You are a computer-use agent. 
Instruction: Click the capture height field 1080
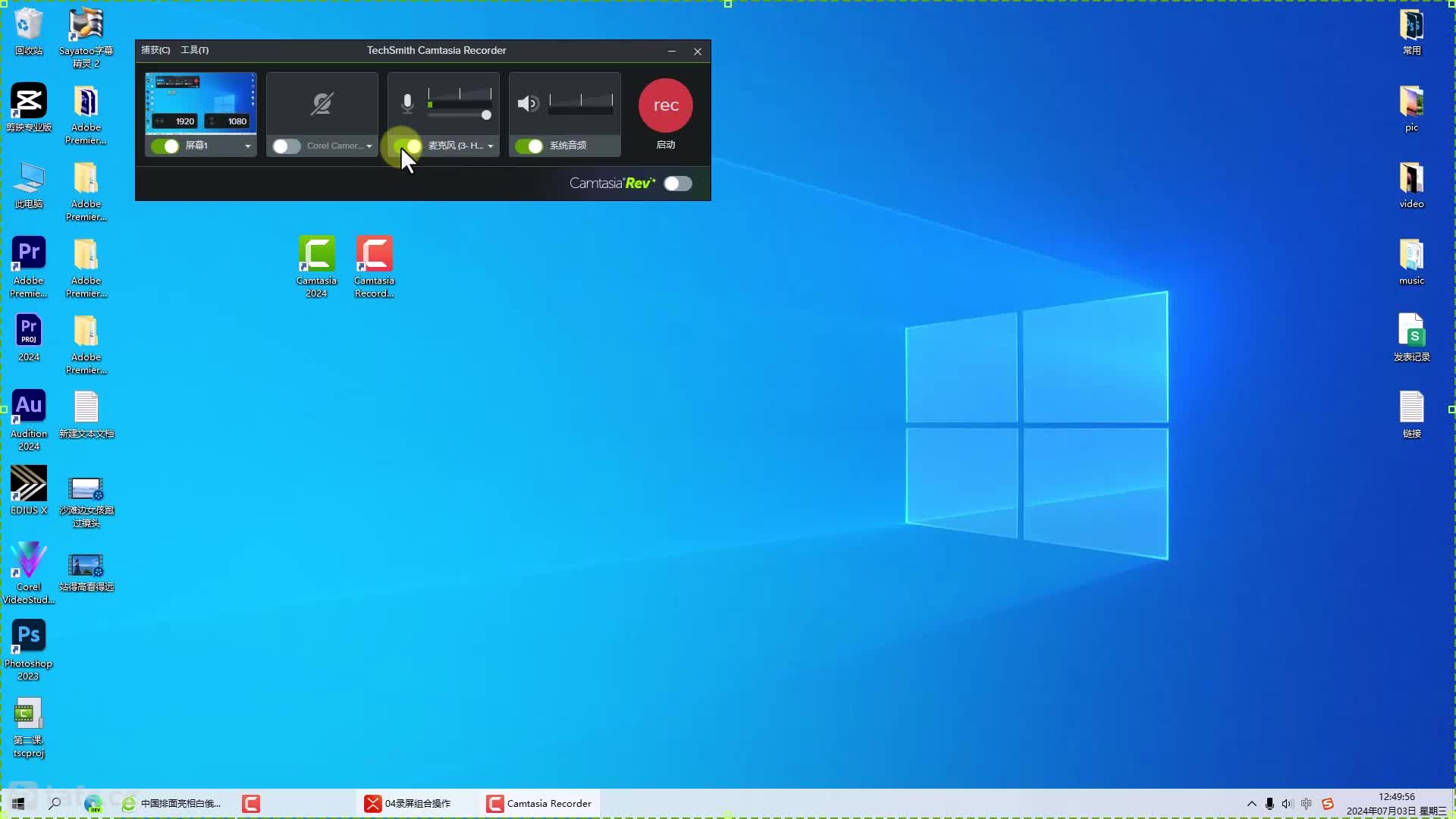point(227,121)
